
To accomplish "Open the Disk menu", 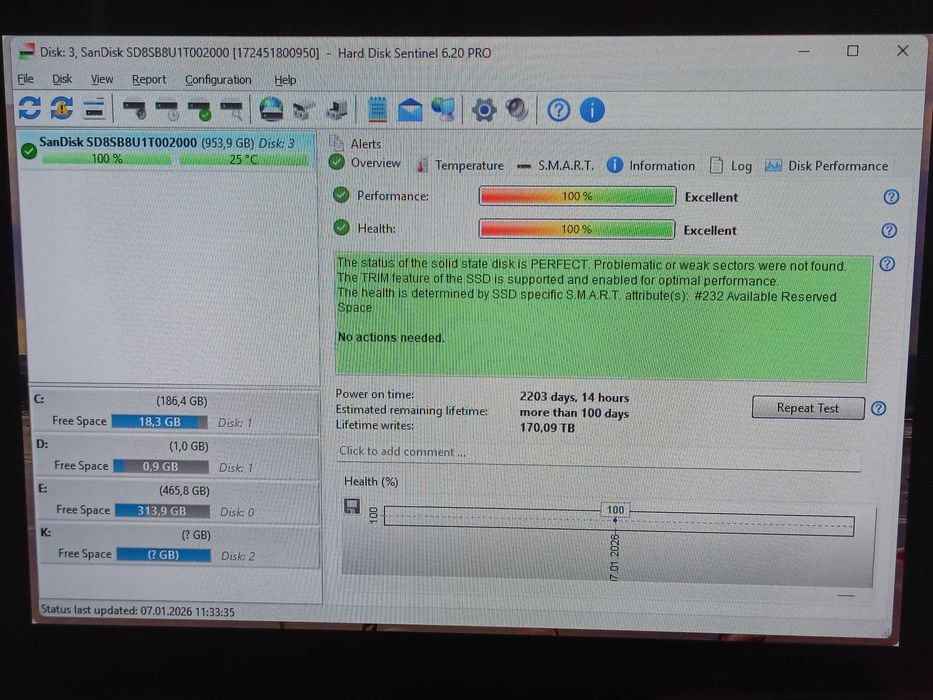I will pos(62,79).
